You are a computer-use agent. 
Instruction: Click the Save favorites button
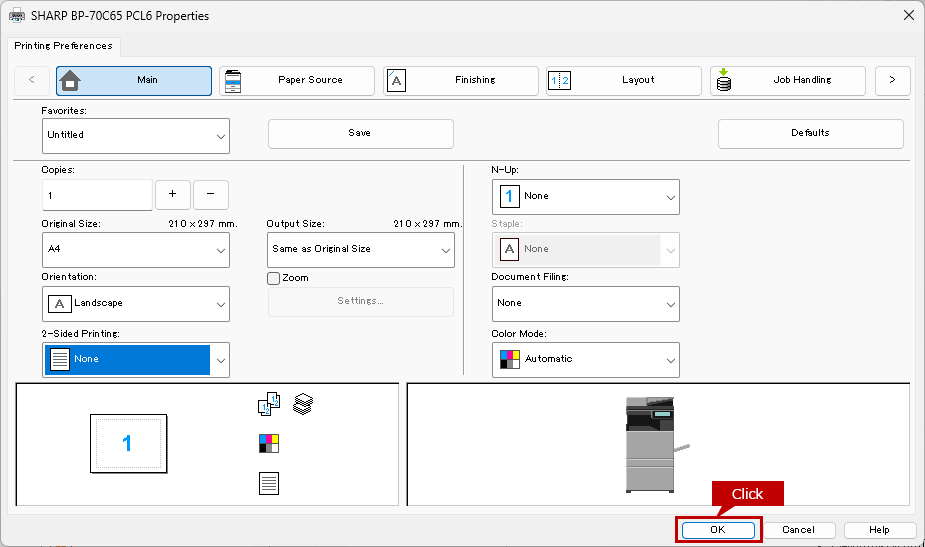(x=360, y=134)
